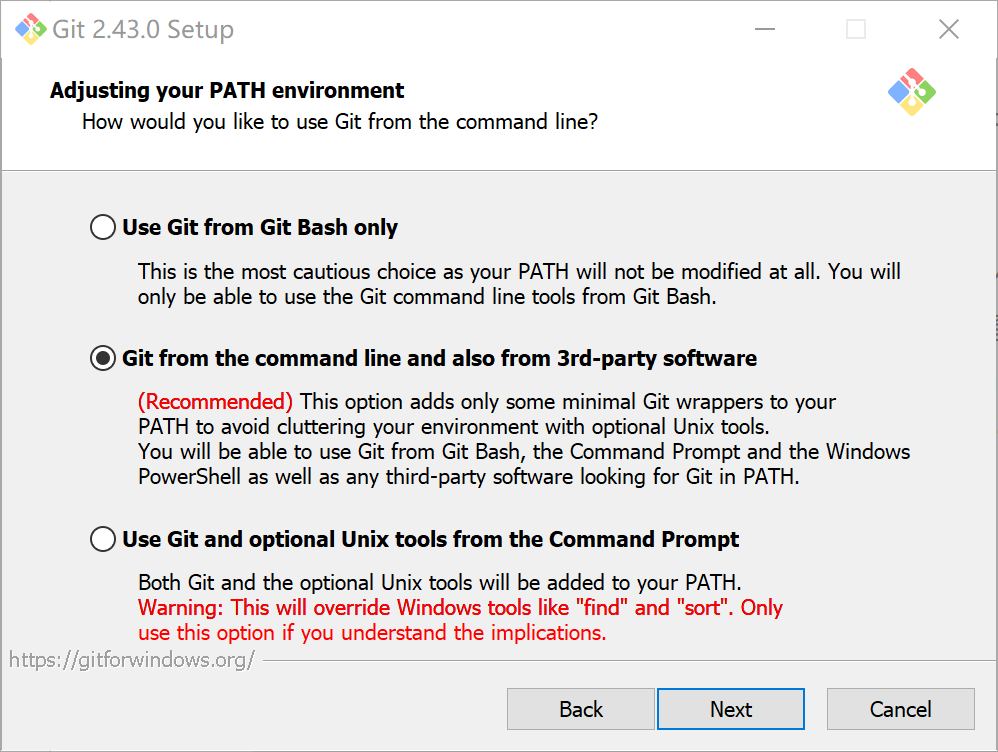This screenshot has height=752, width=998.
Task: Close the Git Setup window
Action: [949, 29]
